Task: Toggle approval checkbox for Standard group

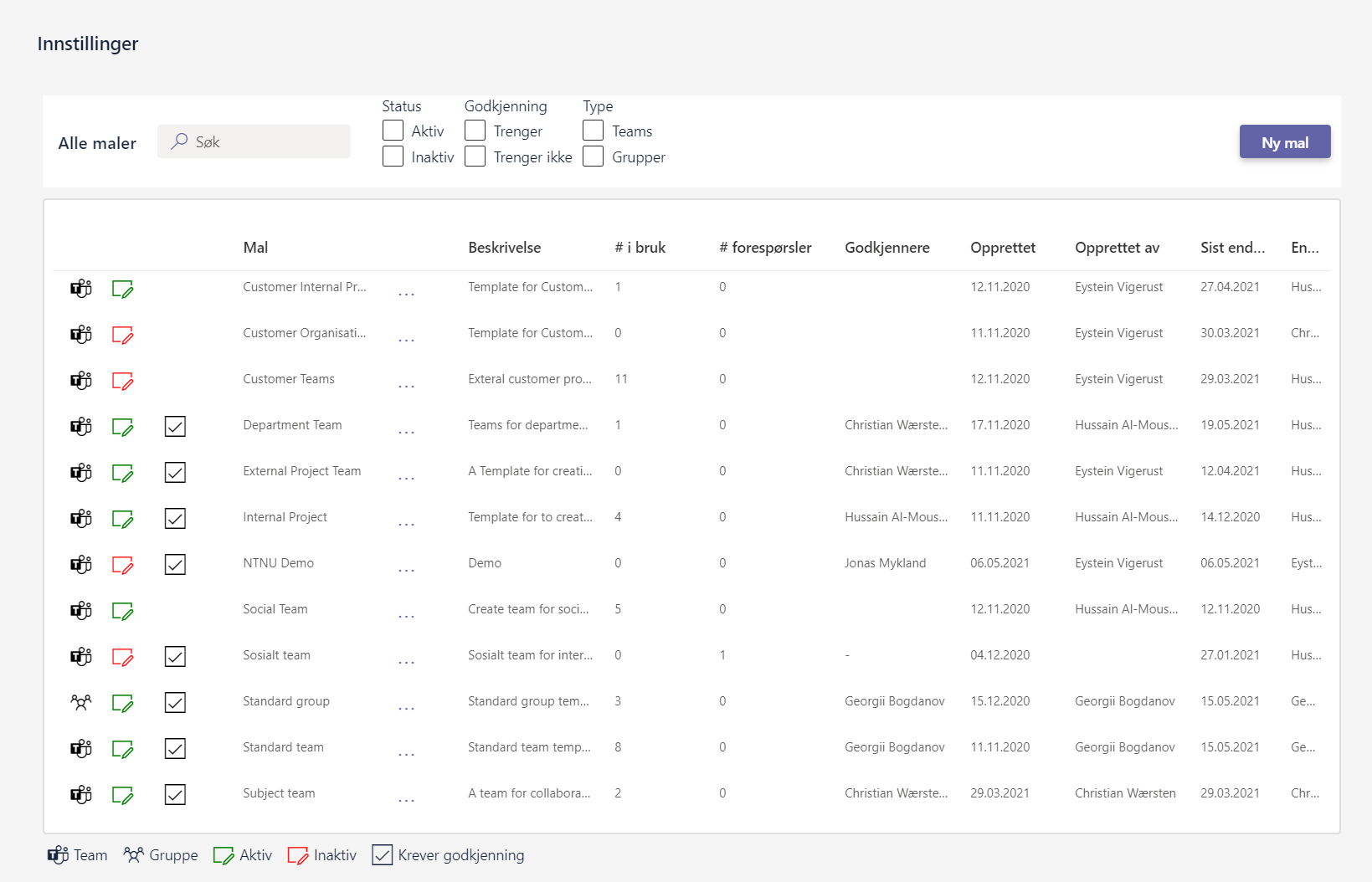Action: coord(175,703)
